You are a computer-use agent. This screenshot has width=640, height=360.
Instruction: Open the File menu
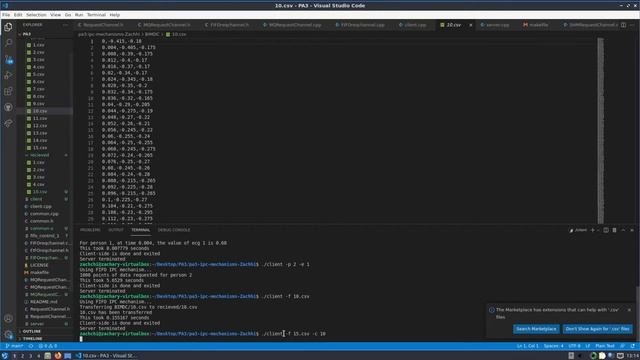point(6,15)
